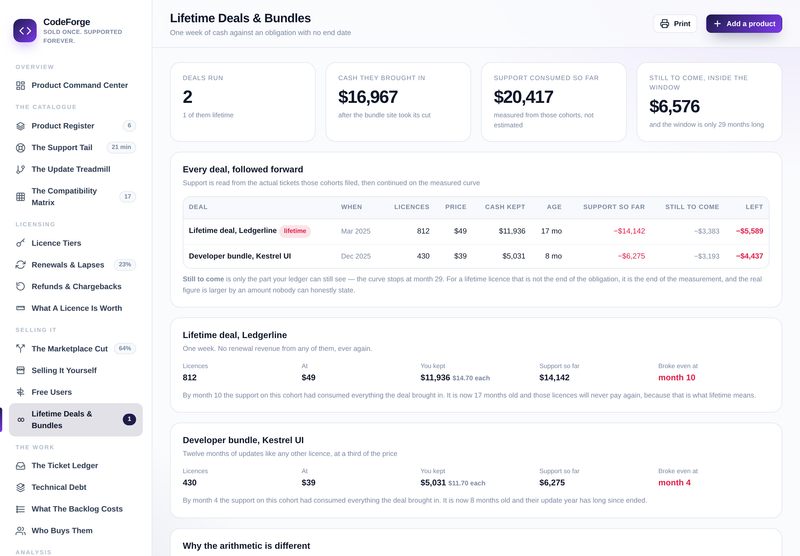Click the Refunds & Chargebacks undo icon
The image size is (800, 556).
tap(20, 287)
